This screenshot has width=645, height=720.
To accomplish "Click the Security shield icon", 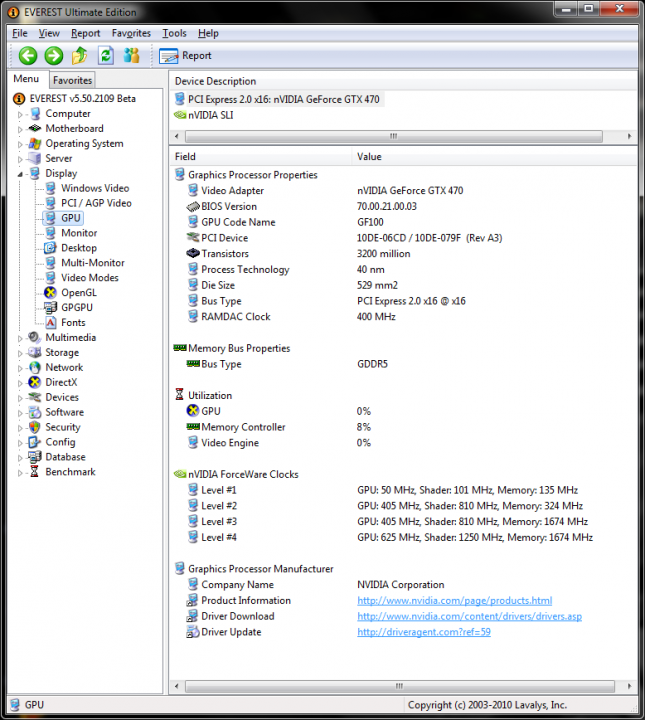I will [x=34, y=427].
